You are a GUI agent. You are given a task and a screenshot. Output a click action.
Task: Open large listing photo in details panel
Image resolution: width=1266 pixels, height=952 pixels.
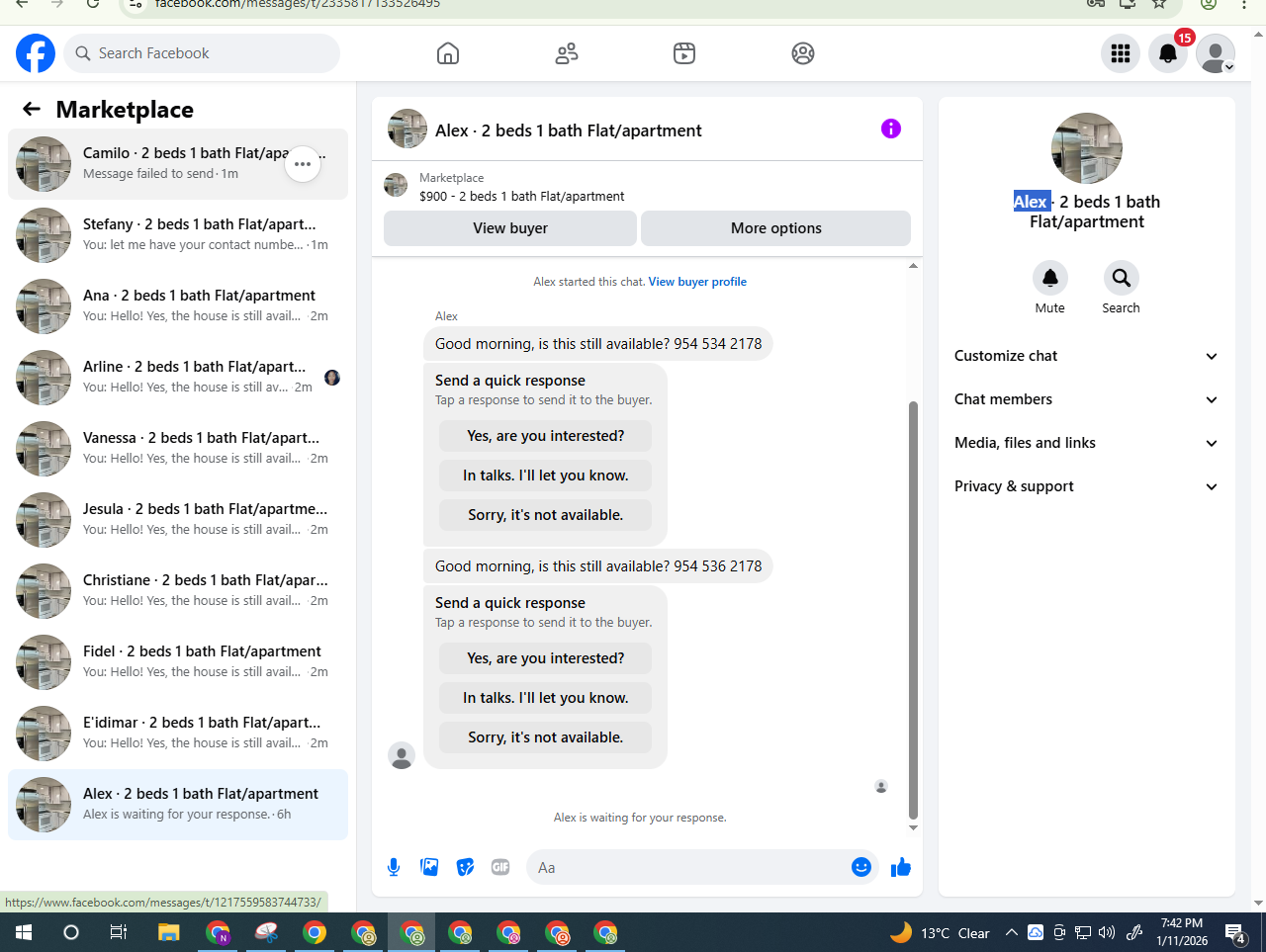1087,148
